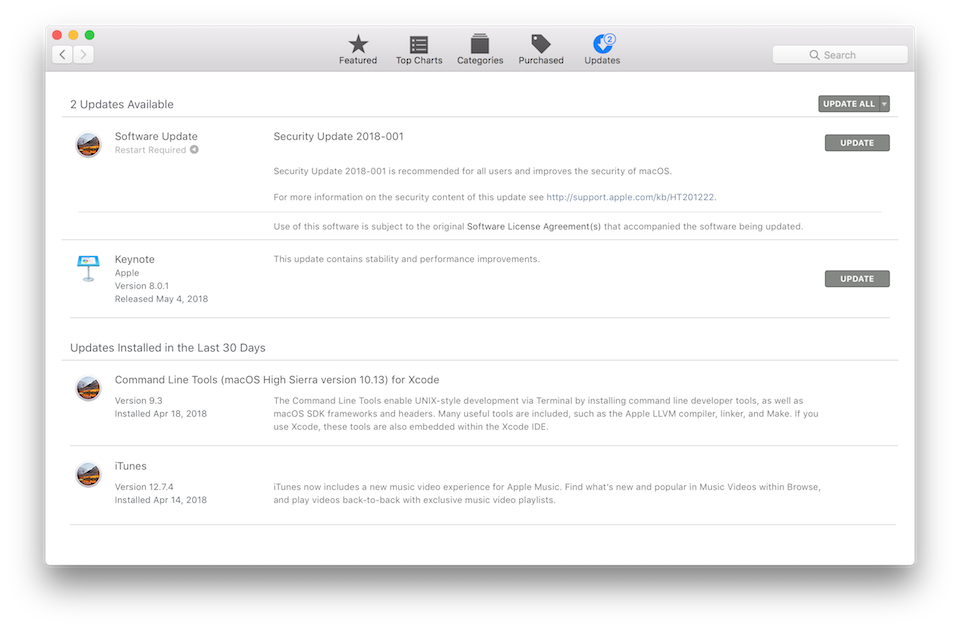The height and width of the screenshot is (630, 960).
Task: Click the '2 Updates Available' heading
Action: [x=122, y=104]
